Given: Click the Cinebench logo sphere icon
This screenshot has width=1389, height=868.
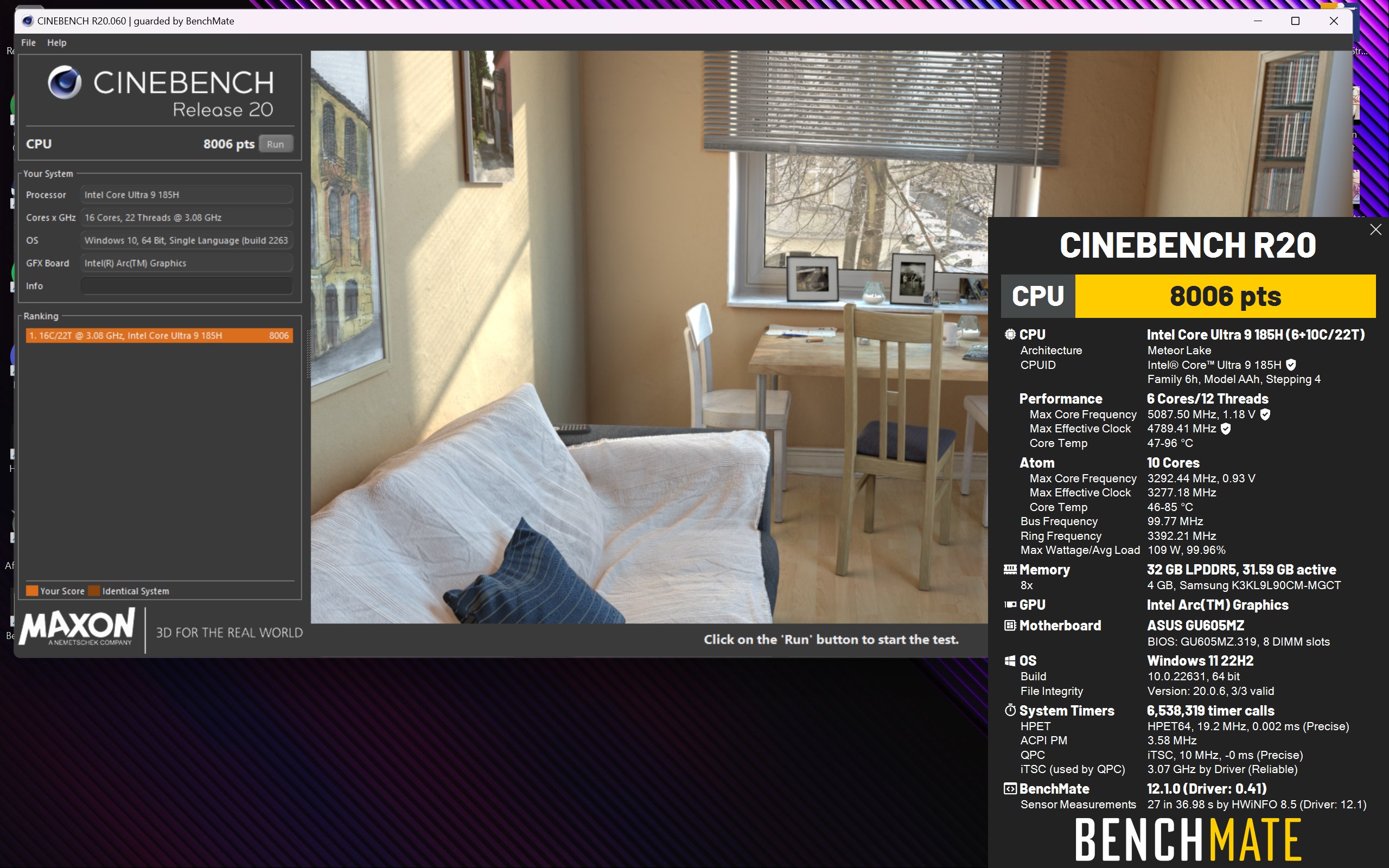Looking at the screenshot, I should (64, 82).
